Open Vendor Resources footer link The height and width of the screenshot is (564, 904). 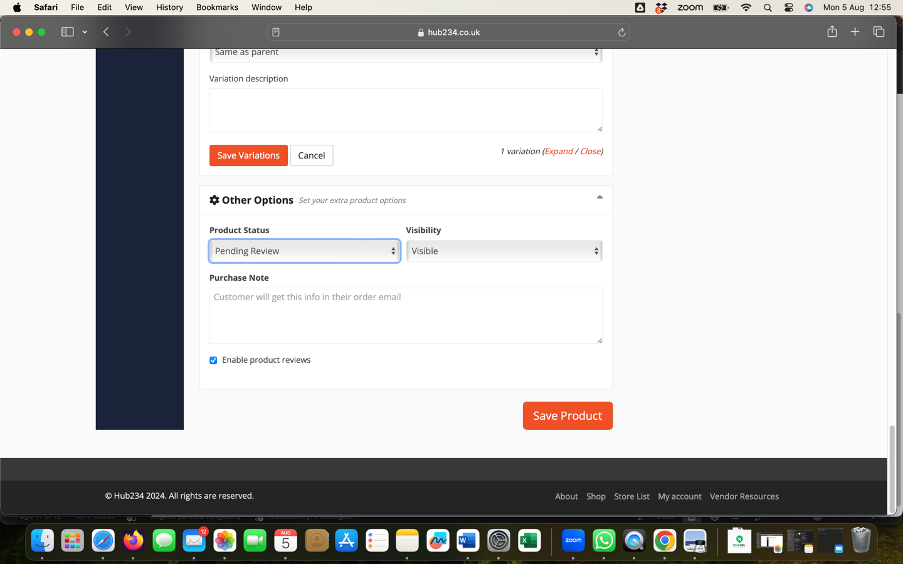pyautogui.click(x=744, y=496)
